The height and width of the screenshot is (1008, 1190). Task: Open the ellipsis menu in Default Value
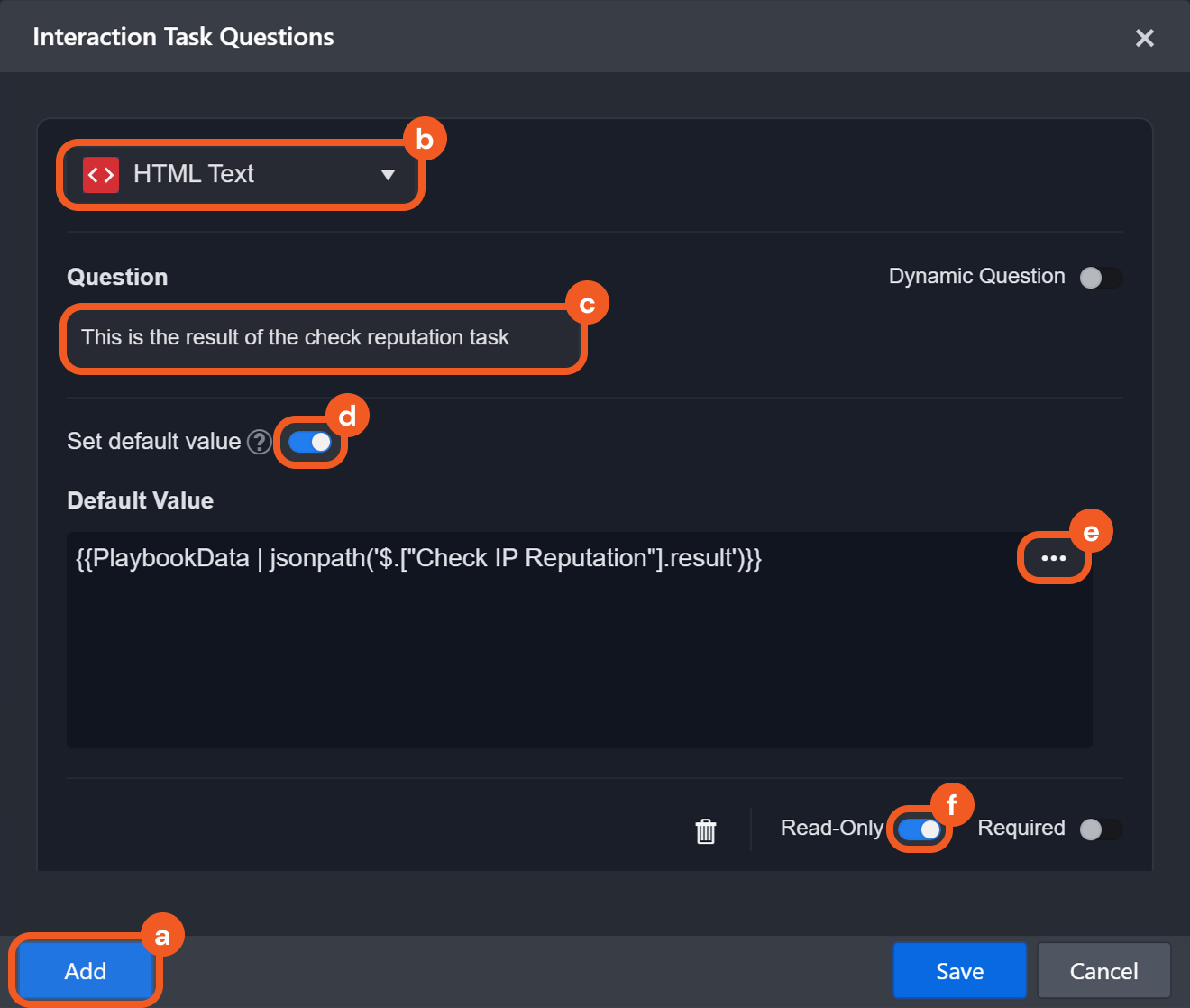coord(1053,558)
